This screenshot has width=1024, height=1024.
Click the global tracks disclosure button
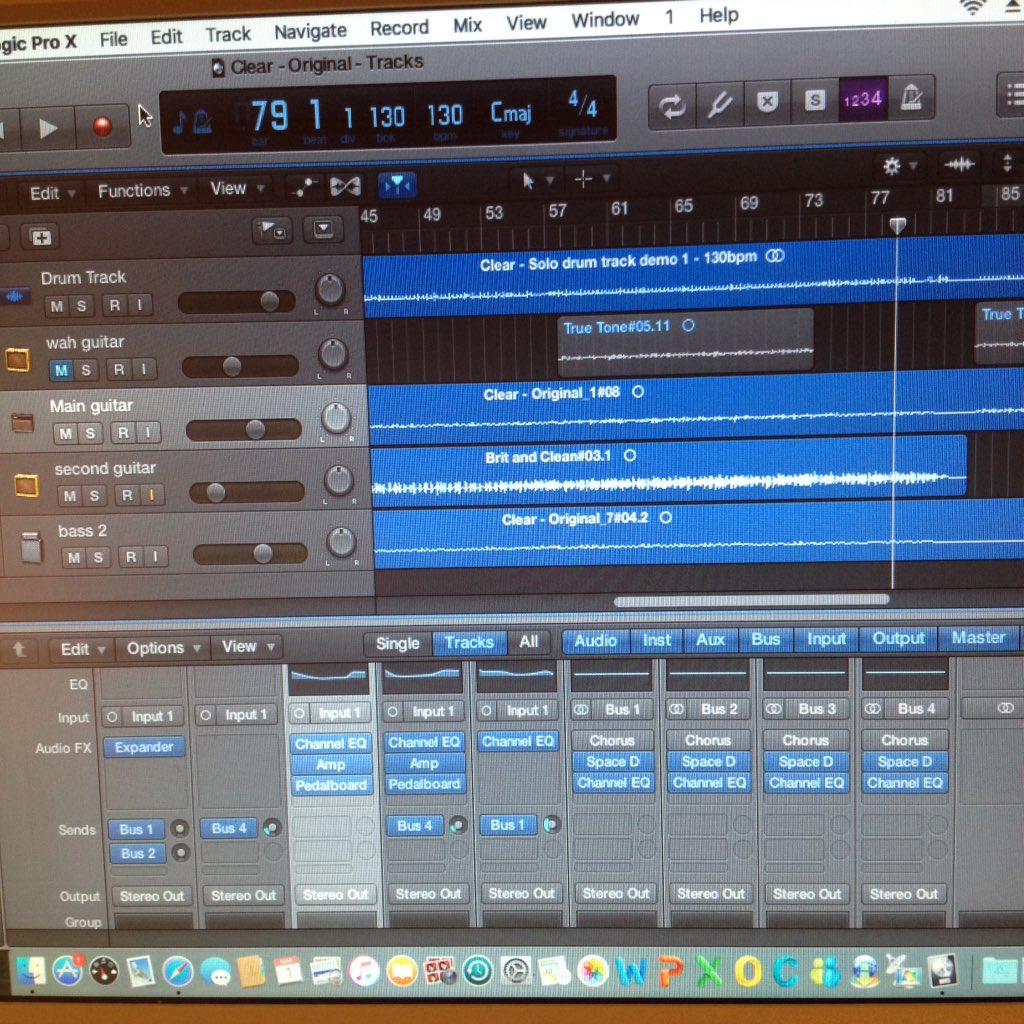(x=272, y=231)
